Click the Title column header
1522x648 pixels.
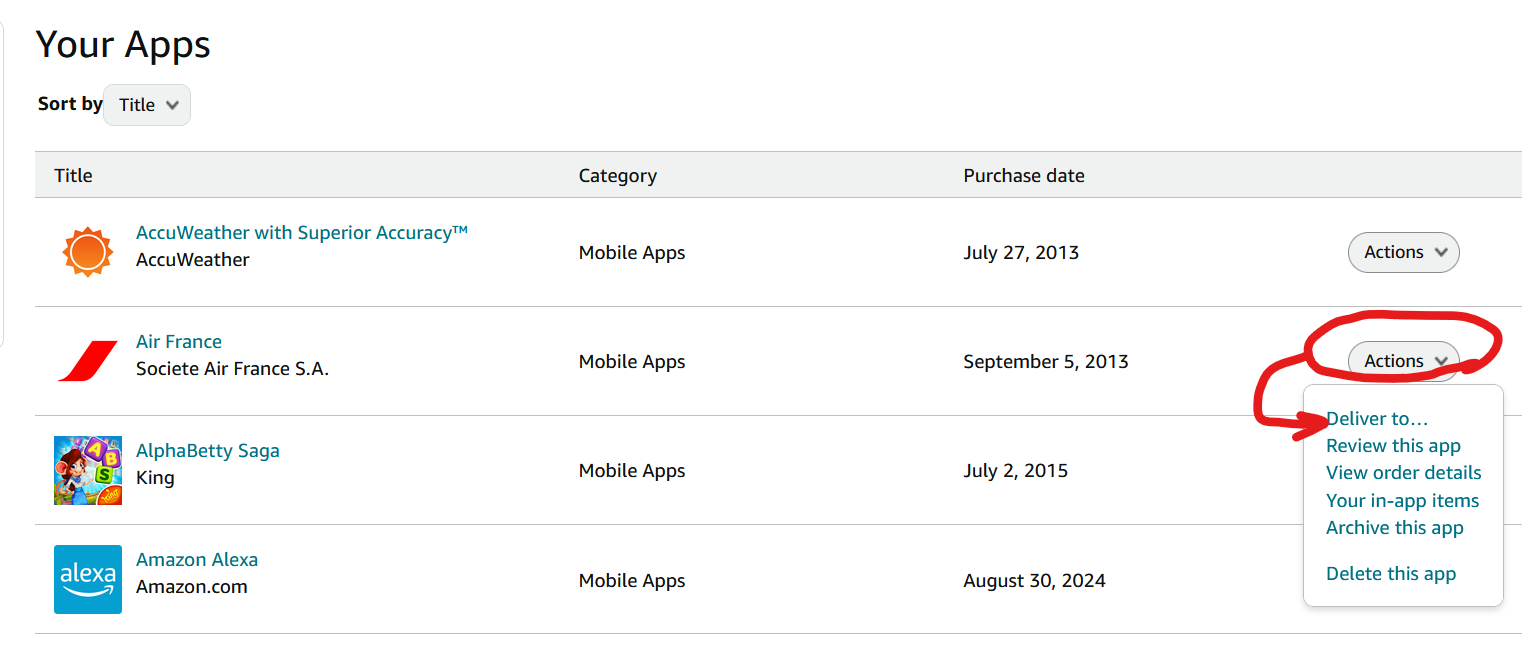point(73,175)
